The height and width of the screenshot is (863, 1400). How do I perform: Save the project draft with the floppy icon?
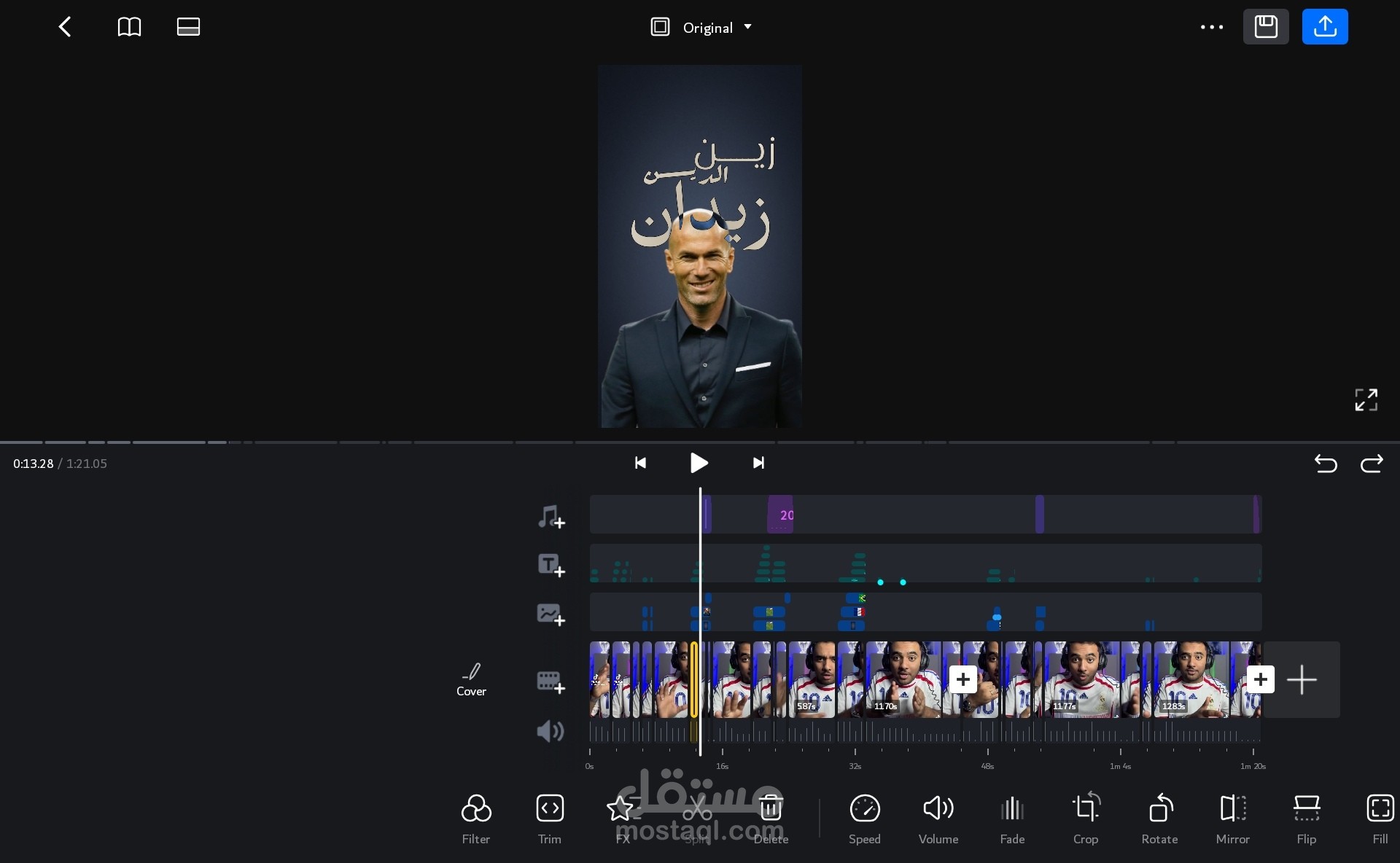[x=1266, y=27]
